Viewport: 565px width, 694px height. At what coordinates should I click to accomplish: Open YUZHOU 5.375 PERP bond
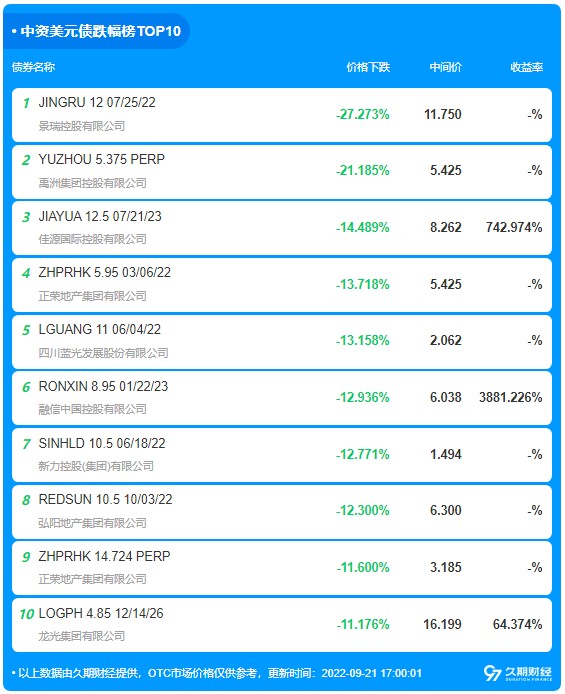point(282,172)
